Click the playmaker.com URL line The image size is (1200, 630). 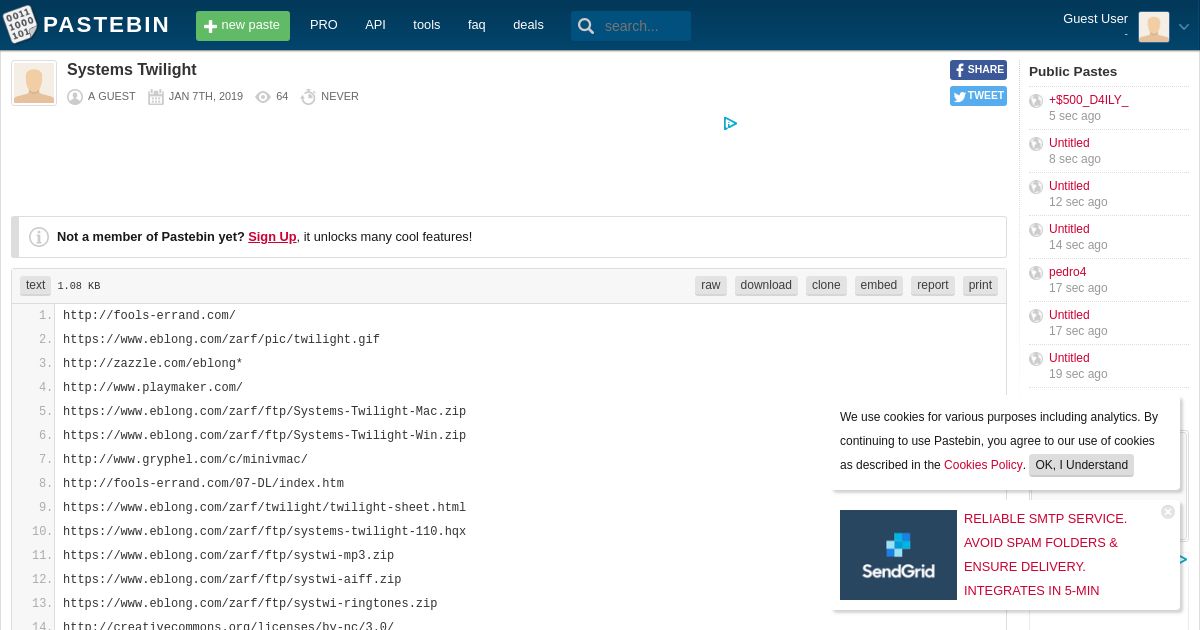click(x=153, y=388)
